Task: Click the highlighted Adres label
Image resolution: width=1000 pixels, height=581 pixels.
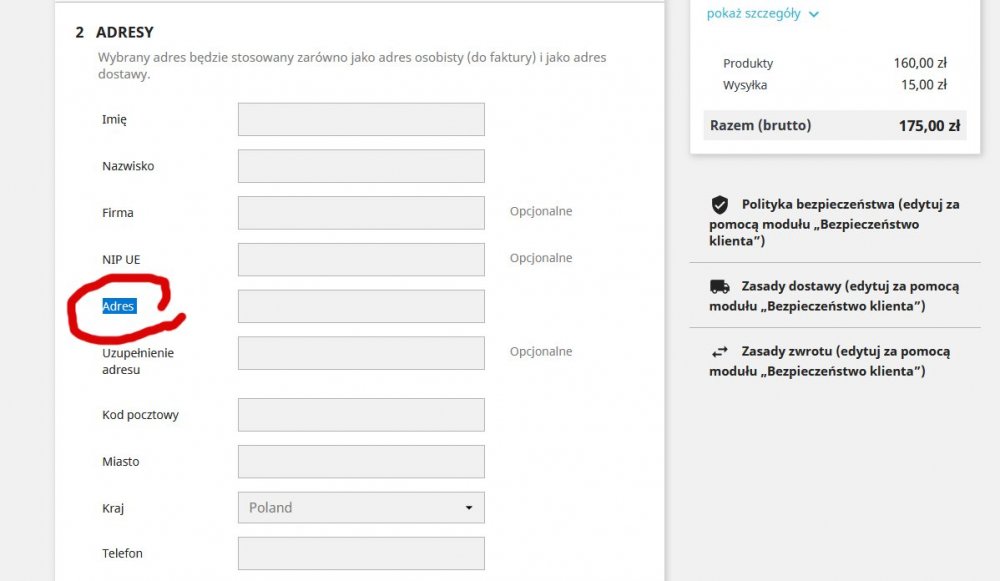Action: click(118, 306)
